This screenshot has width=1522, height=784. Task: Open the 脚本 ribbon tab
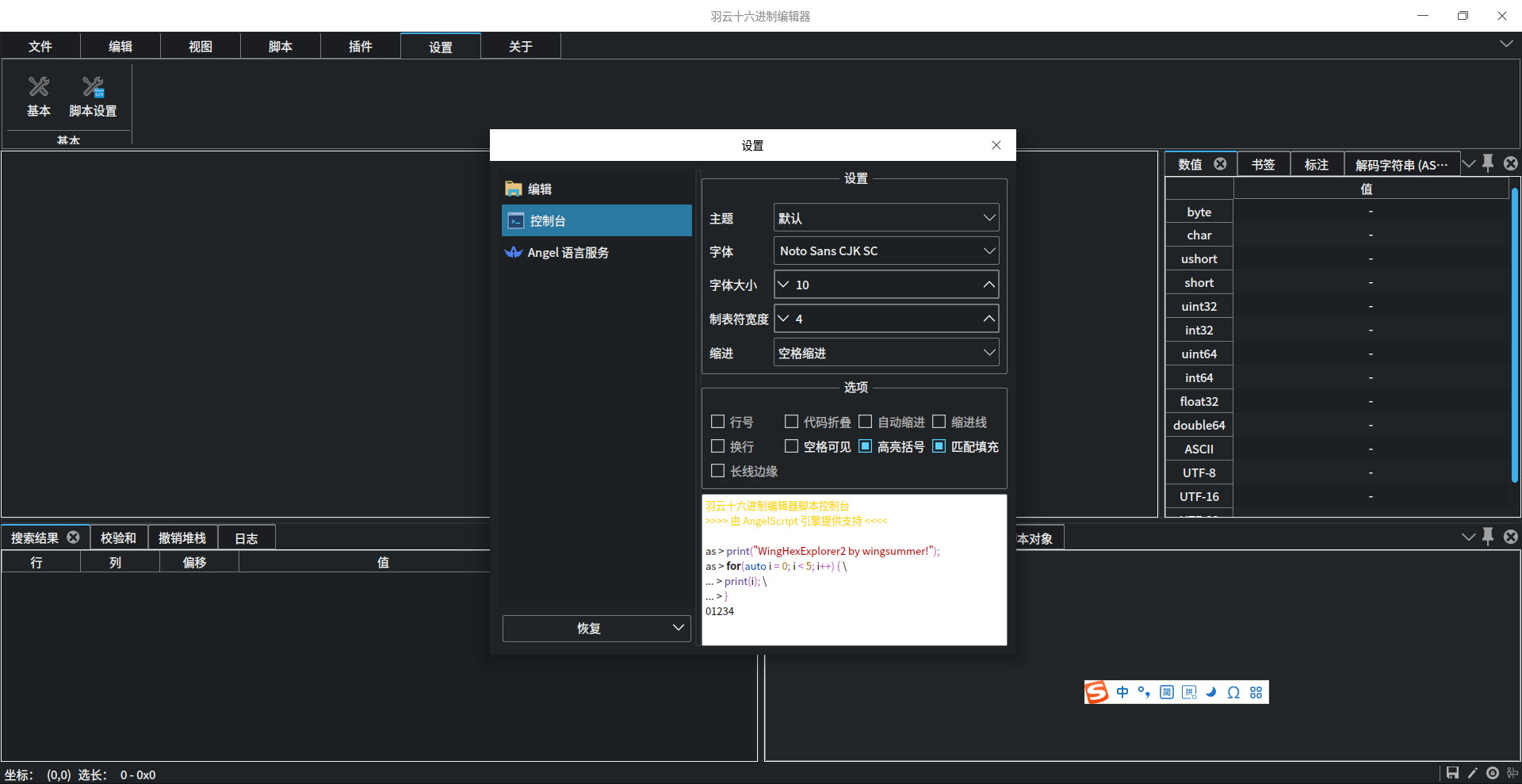[281, 46]
